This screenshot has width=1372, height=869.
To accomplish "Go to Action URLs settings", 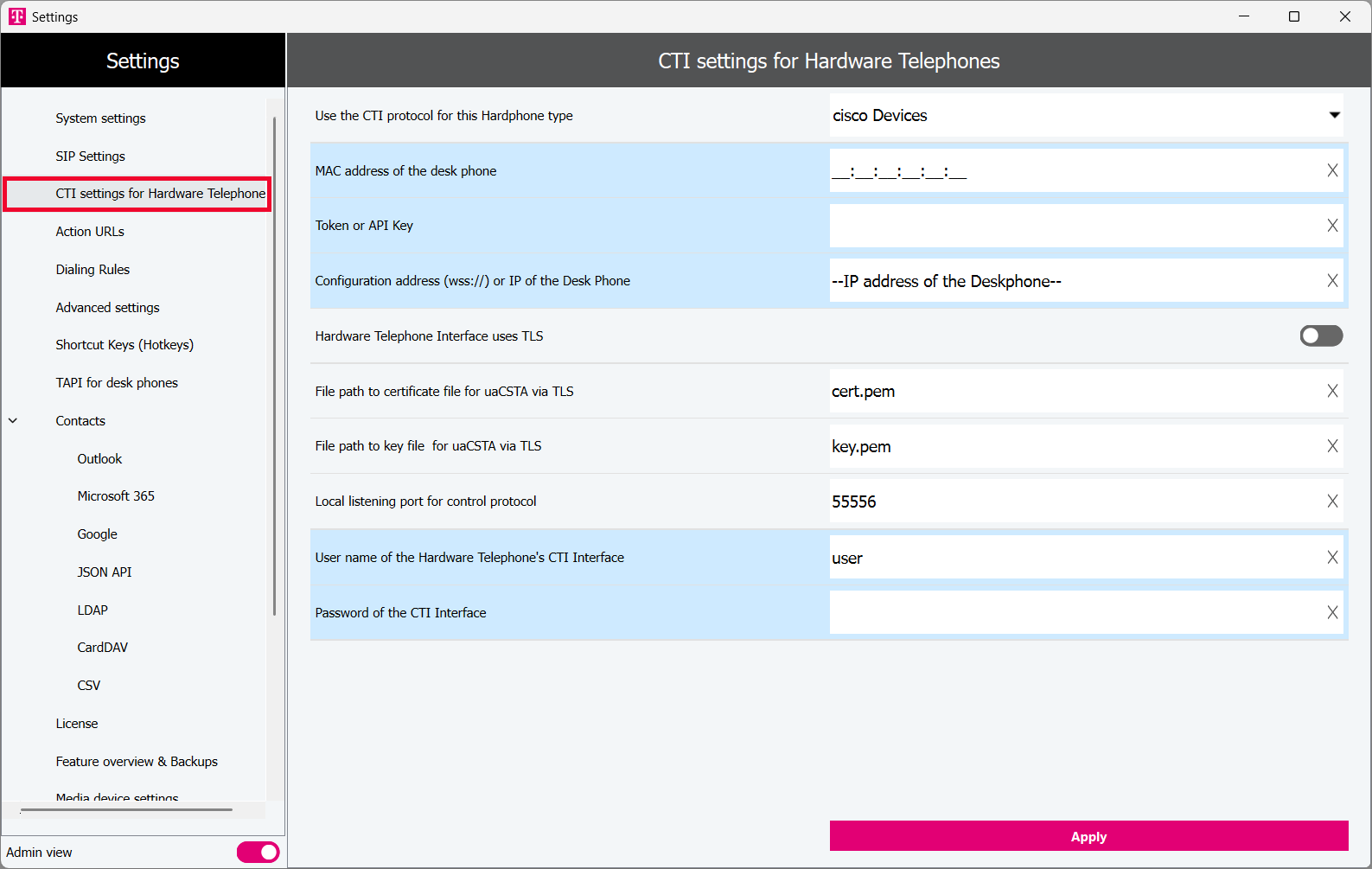I will (x=90, y=232).
